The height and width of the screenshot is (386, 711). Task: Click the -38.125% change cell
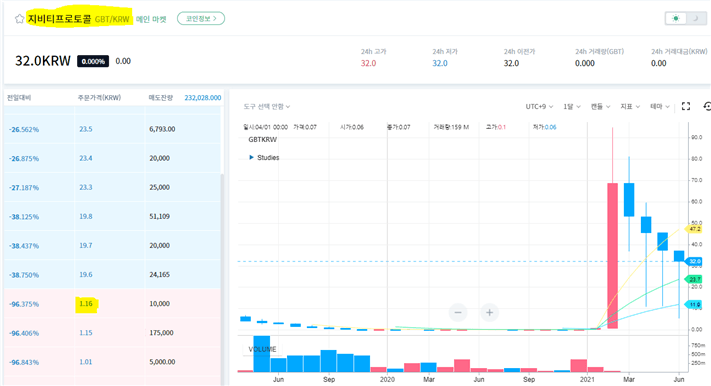[x=24, y=217]
